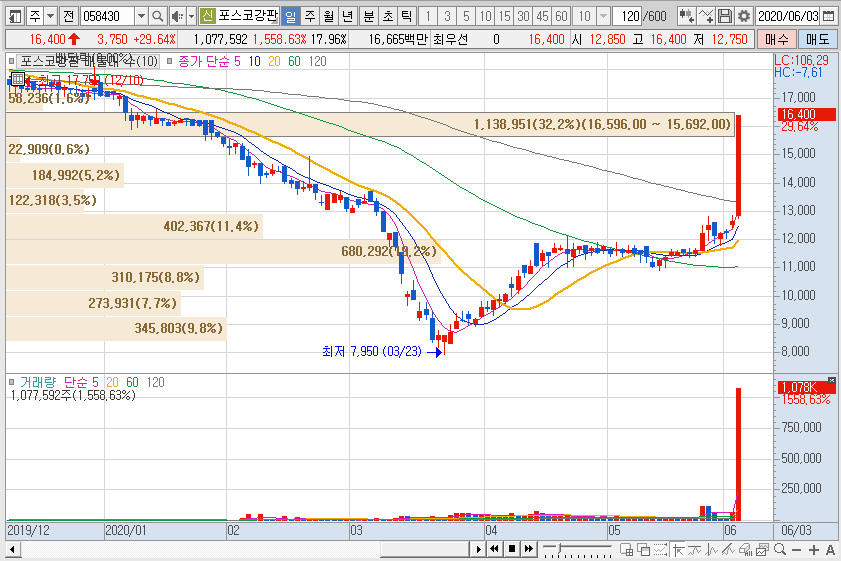This screenshot has width=841, height=561.
Task: Select the 15 interval button
Action: pyautogui.click(x=504, y=16)
